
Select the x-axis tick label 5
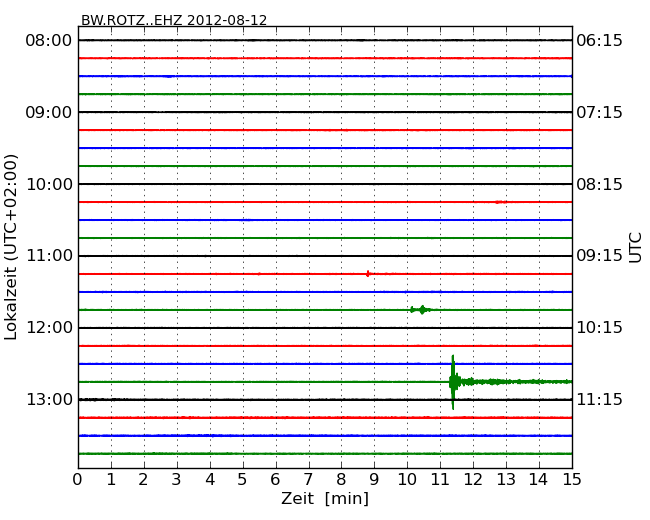coord(242,479)
